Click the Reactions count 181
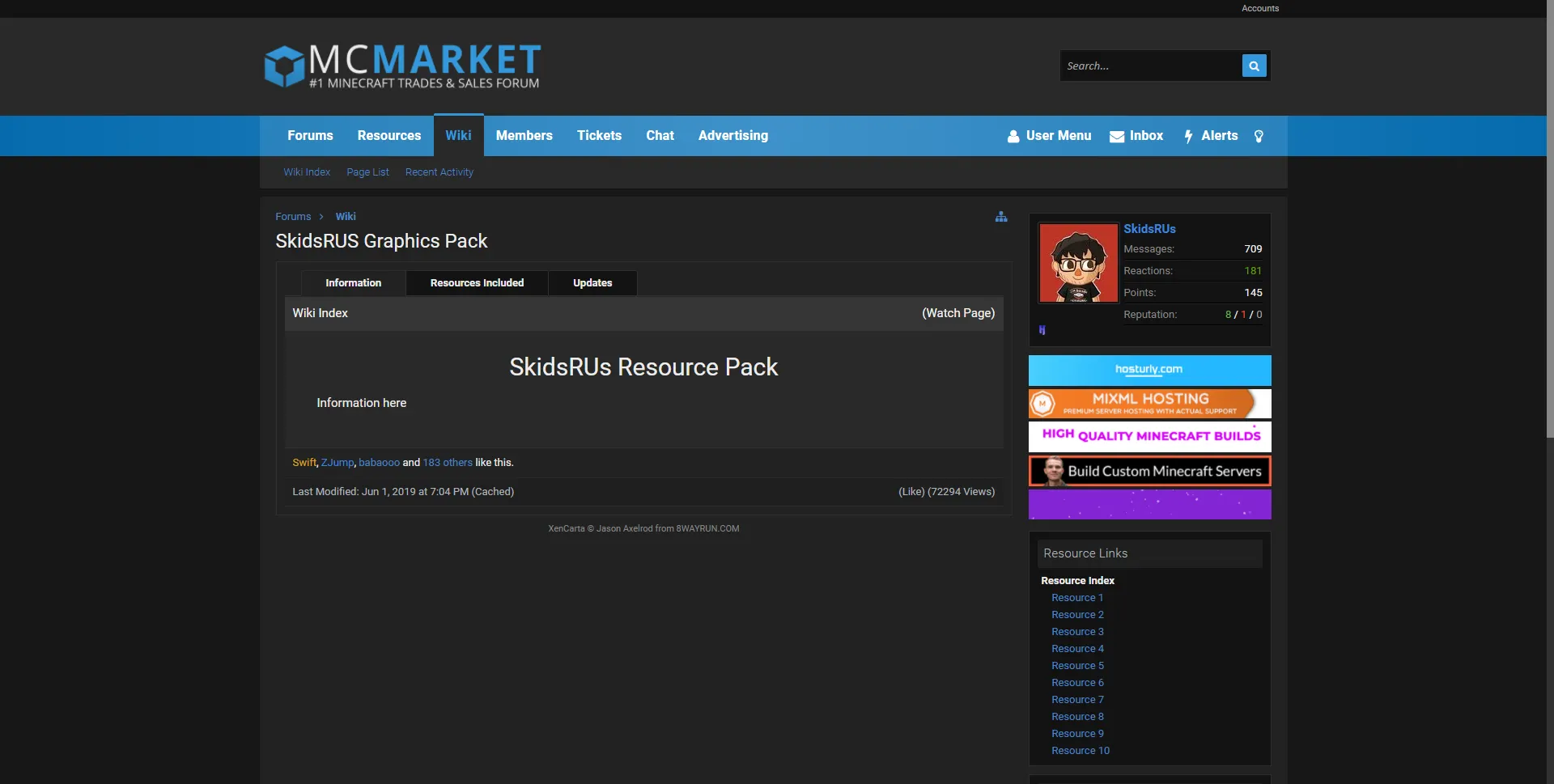This screenshot has height=784, width=1554. (1253, 271)
